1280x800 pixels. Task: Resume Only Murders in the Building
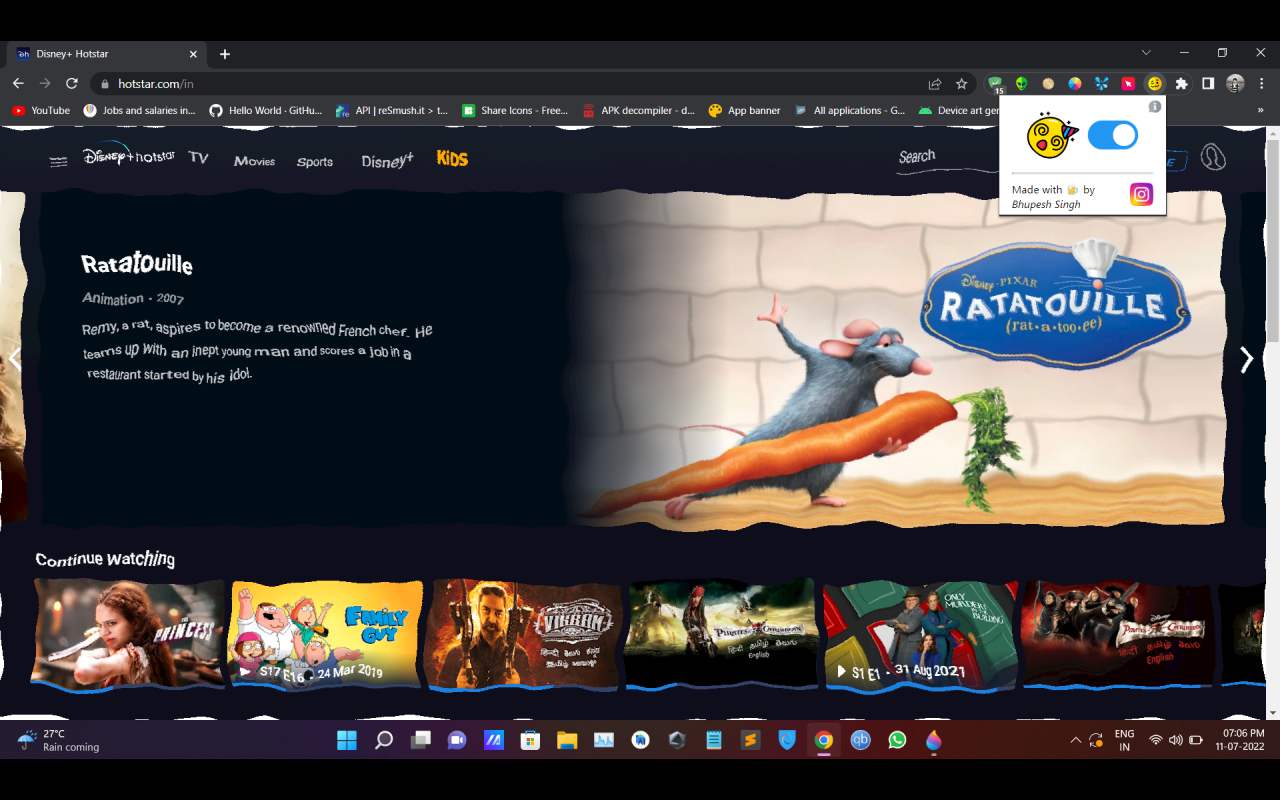pos(920,634)
